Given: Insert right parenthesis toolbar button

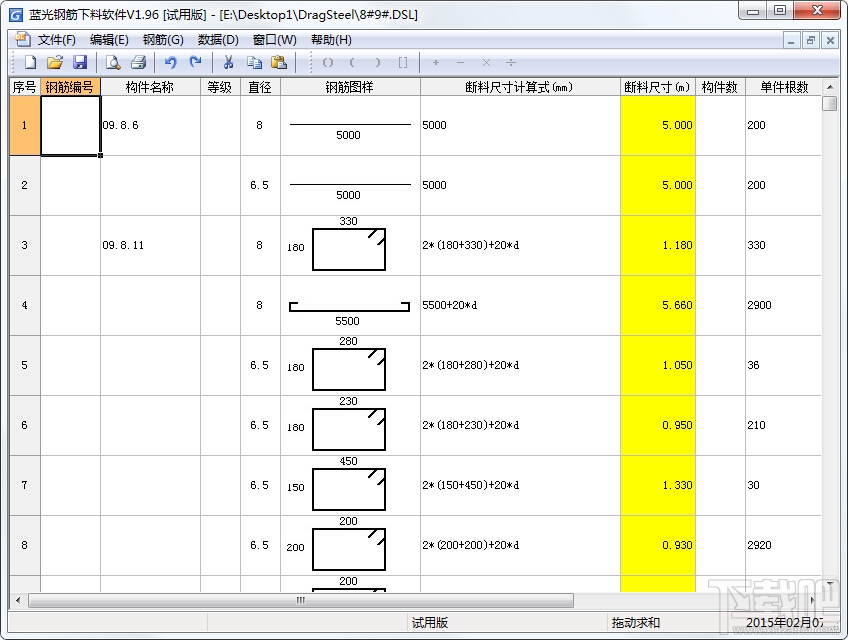Looking at the screenshot, I should point(377,63).
